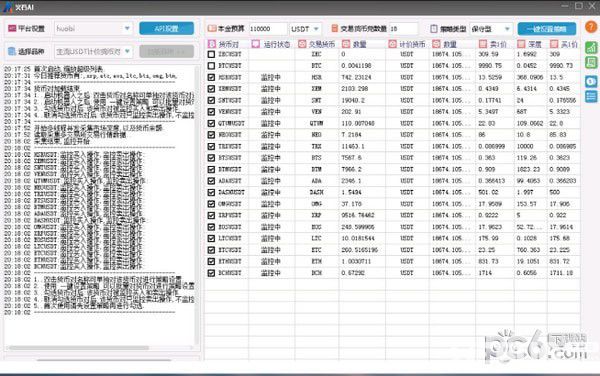Screen dimensions: 600x376
Task: Open the green chart icon in right sidebar
Action: click(x=591, y=47)
